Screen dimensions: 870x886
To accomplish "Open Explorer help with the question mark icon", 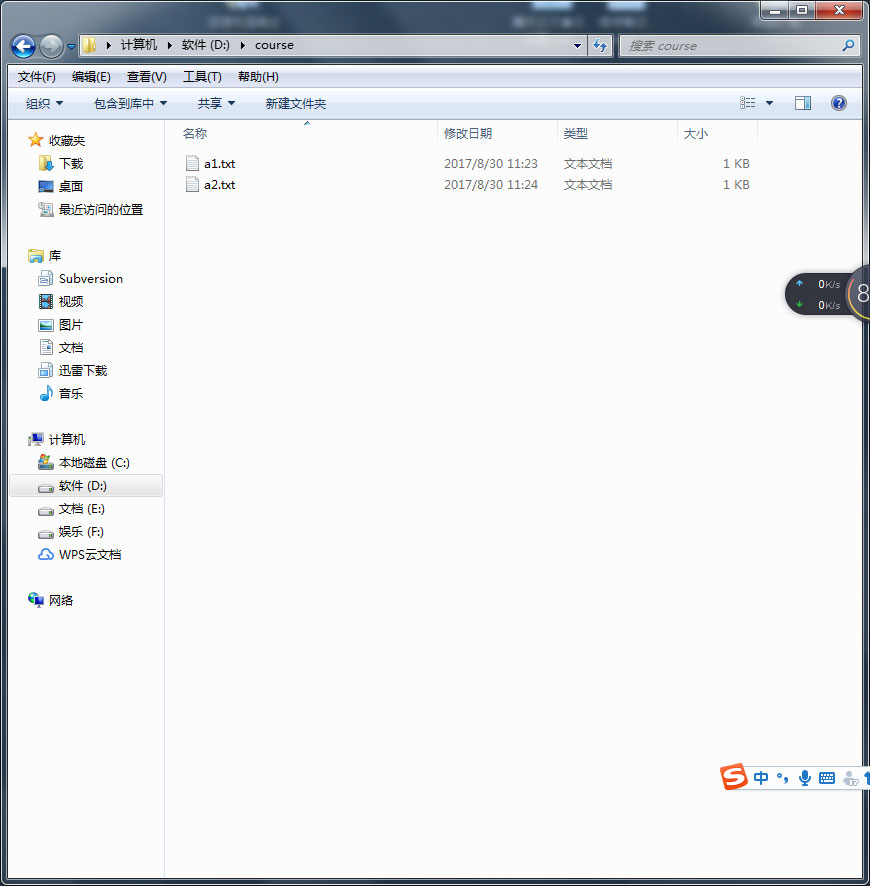I will point(838,102).
